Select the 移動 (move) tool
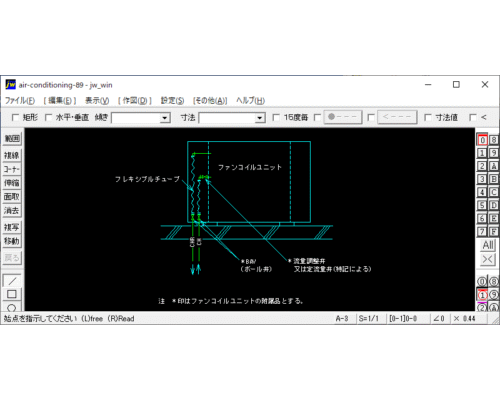The width and height of the screenshot is (500, 400). tap(12, 241)
